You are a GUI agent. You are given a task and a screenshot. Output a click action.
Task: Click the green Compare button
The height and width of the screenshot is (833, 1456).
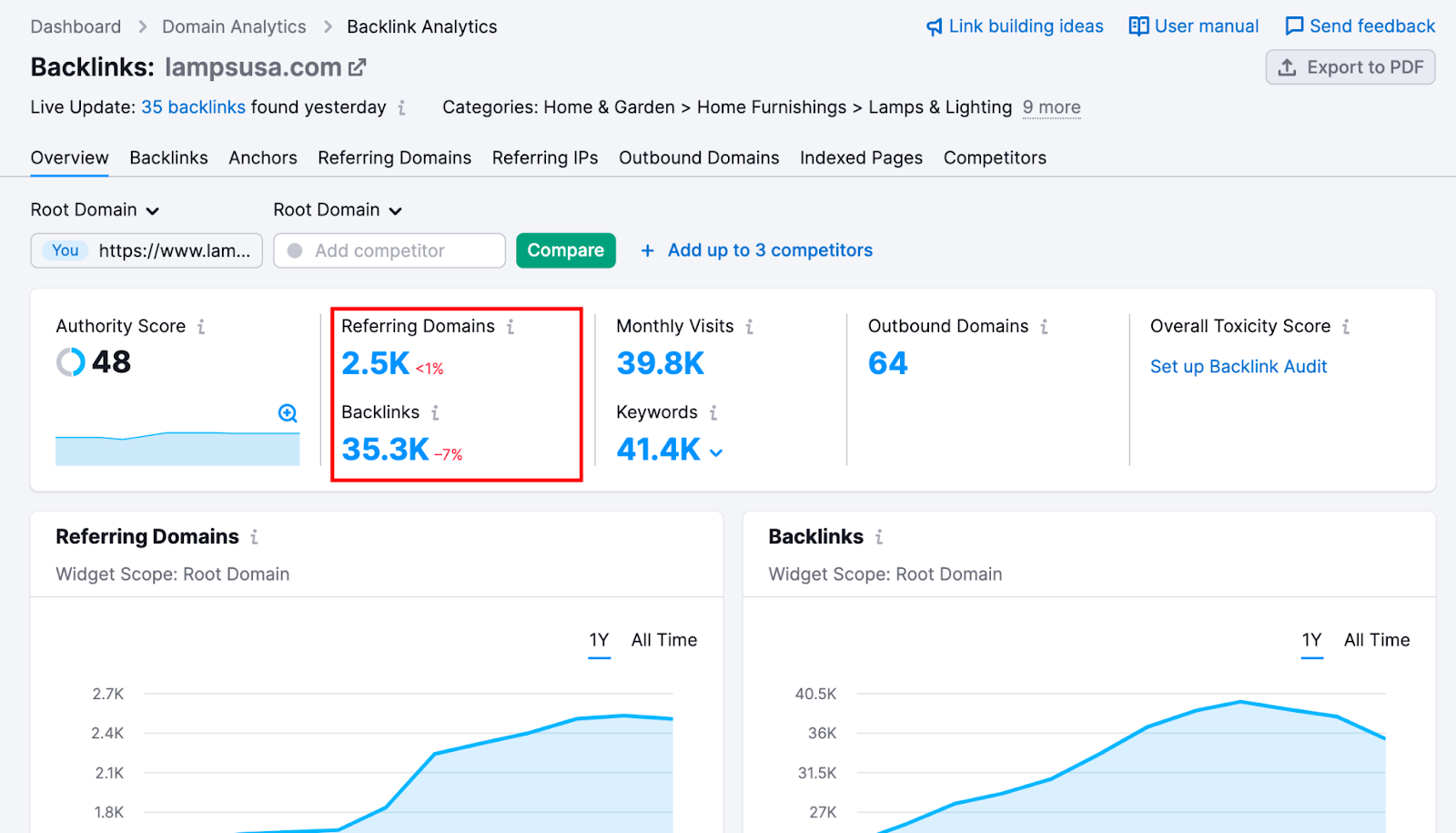(x=566, y=250)
